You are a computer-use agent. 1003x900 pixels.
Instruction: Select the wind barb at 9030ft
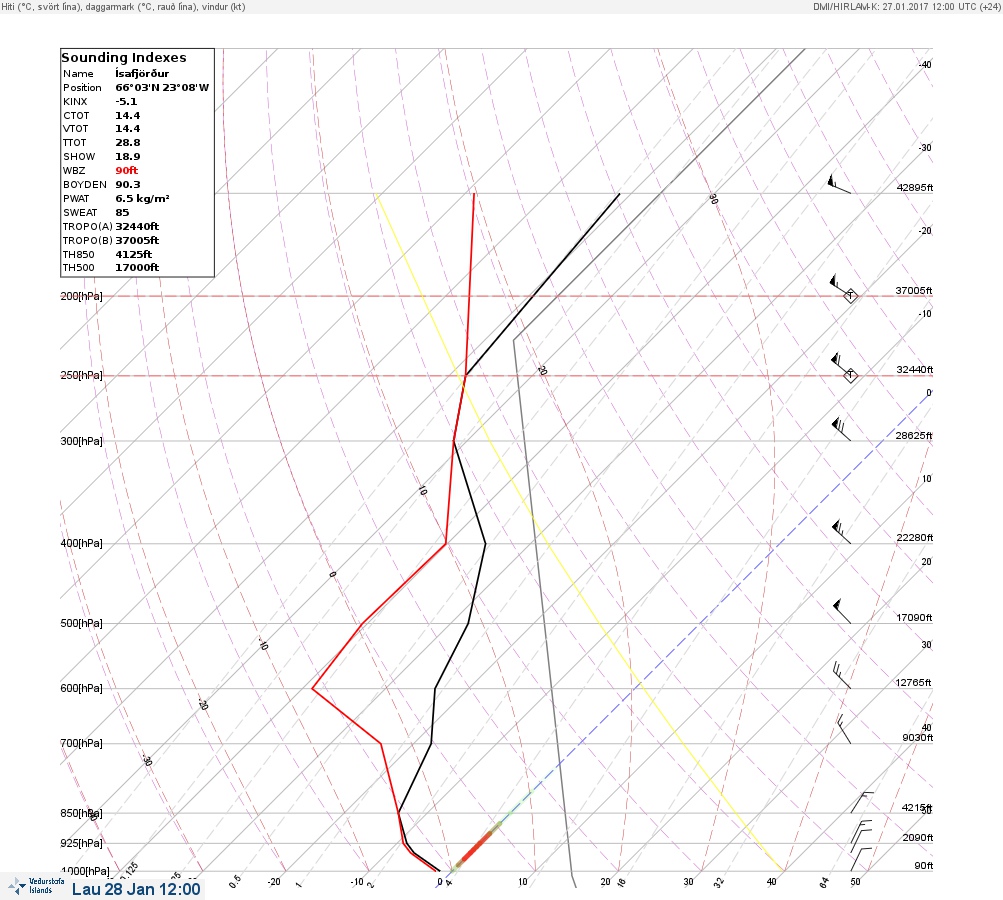click(x=844, y=729)
